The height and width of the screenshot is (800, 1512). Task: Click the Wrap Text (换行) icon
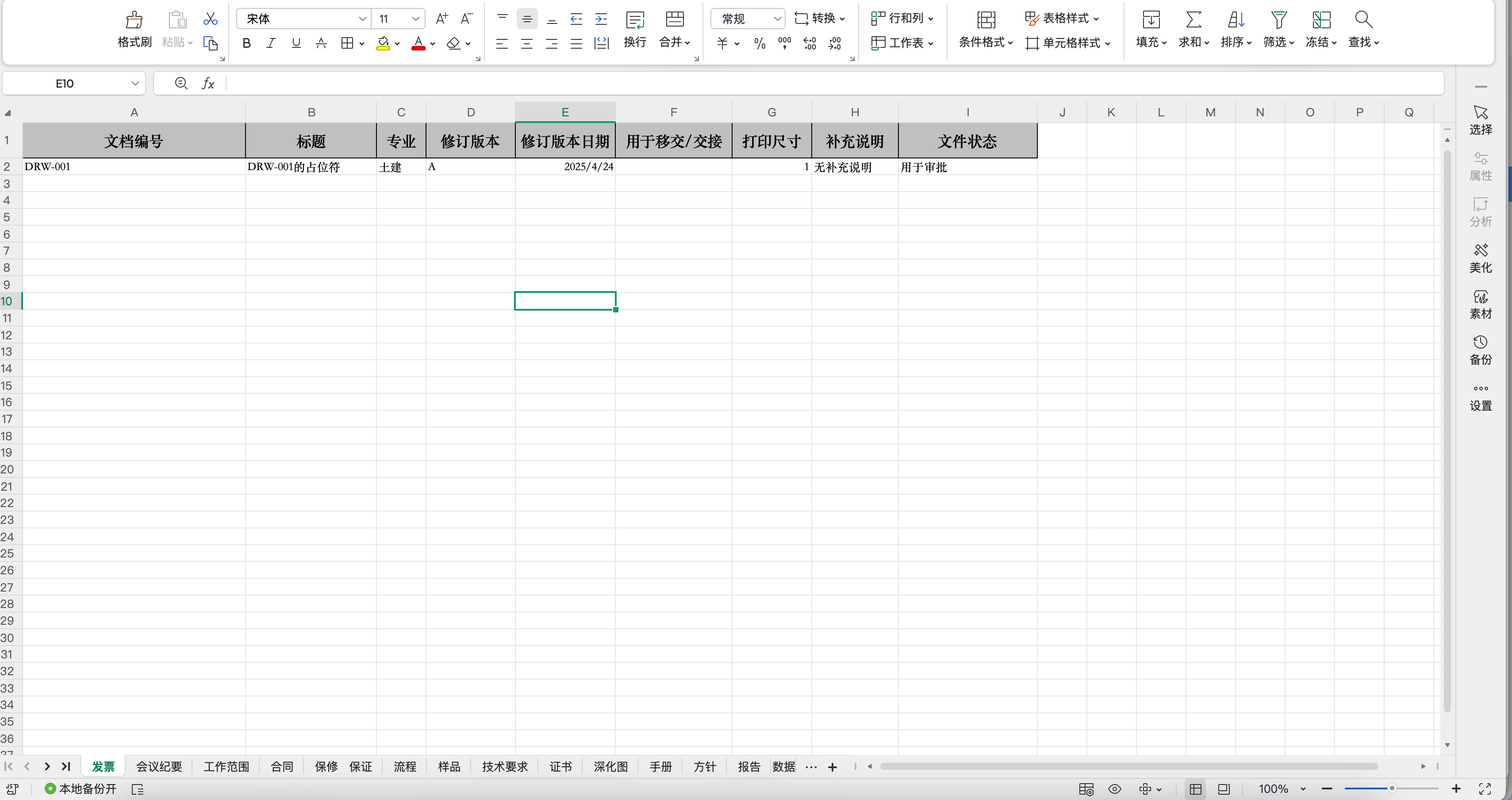coord(634,20)
